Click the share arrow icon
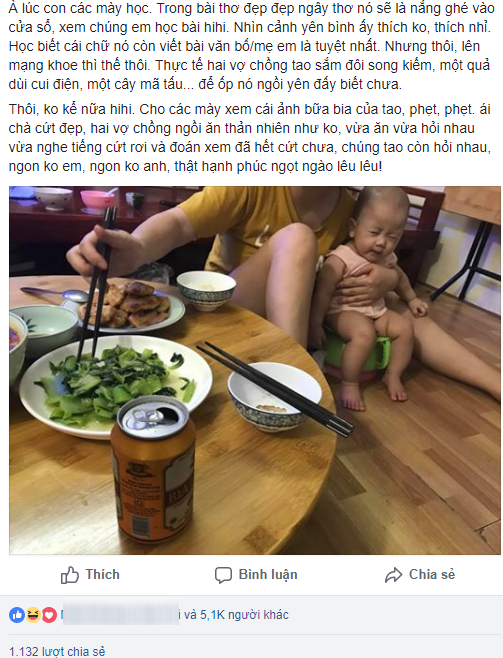503x658 pixels. 393,575
